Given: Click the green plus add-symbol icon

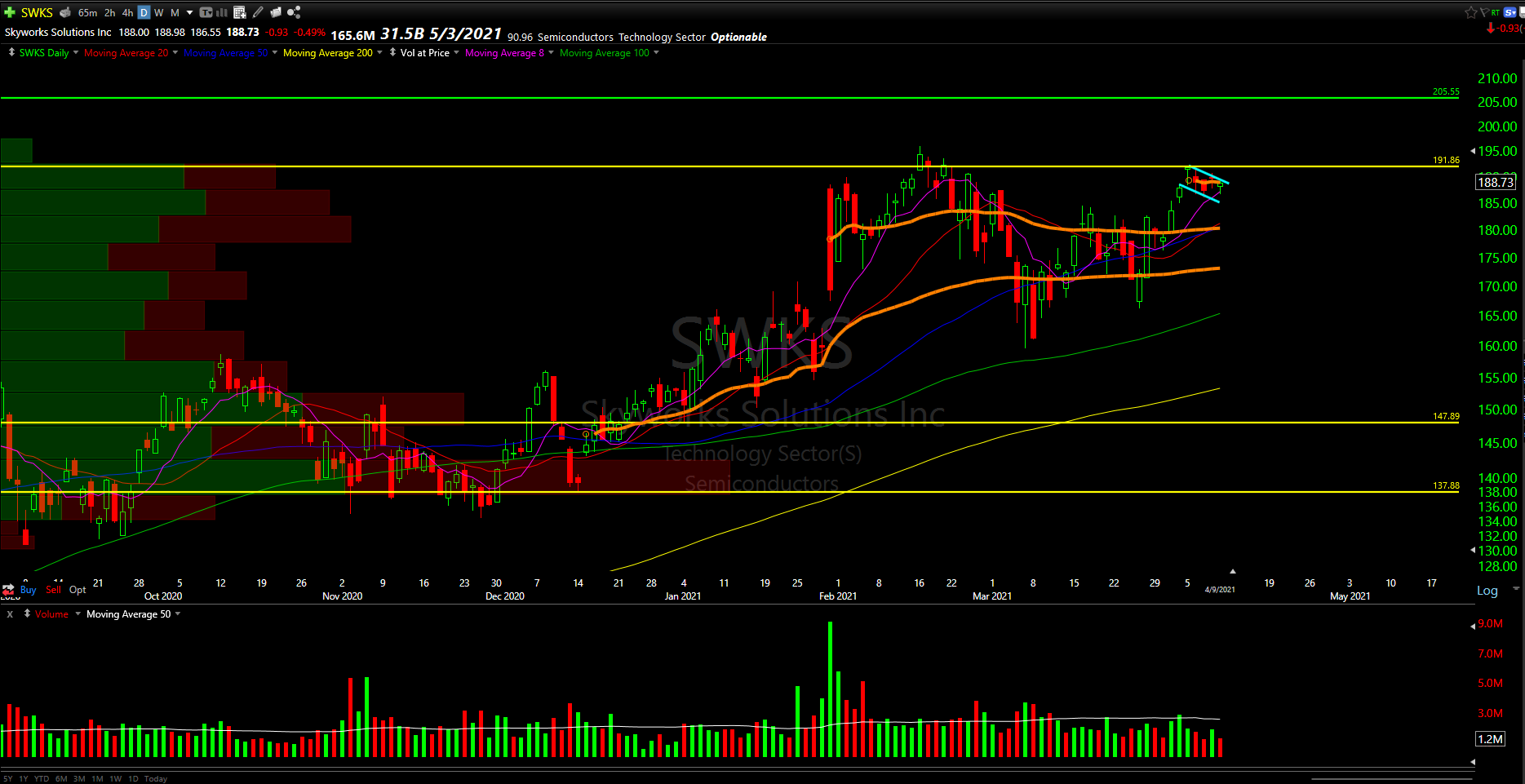Looking at the screenshot, I should 10,12.
